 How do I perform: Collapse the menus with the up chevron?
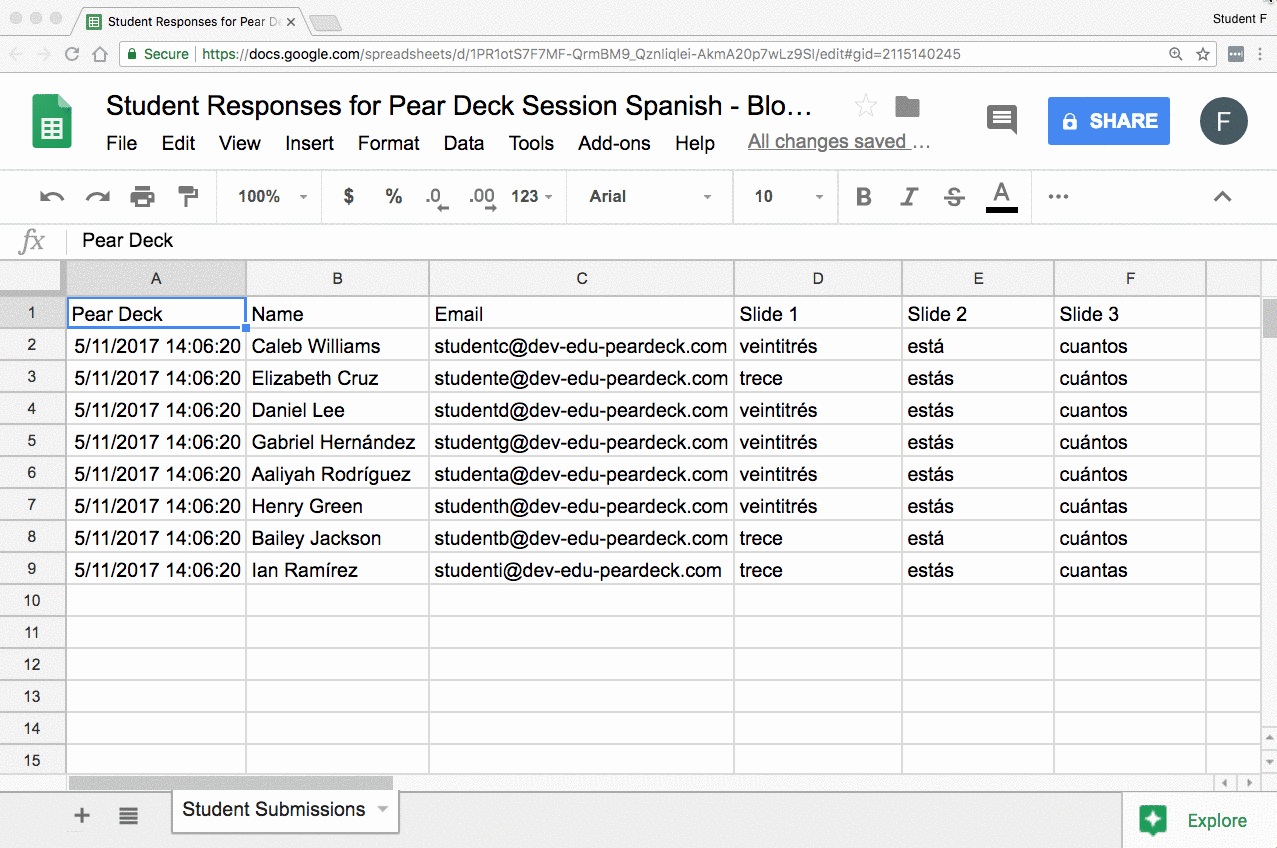click(x=1222, y=197)
